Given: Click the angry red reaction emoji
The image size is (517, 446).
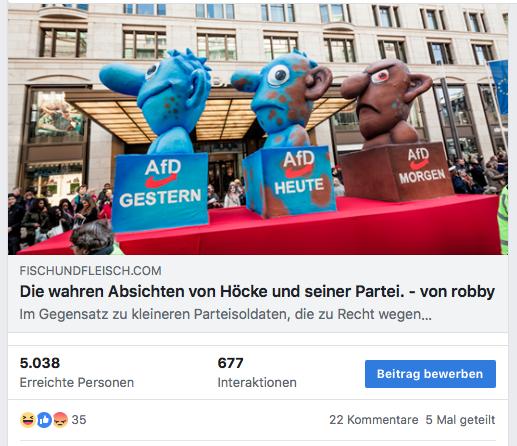Looking at the screenshot, I should [60, 420].
